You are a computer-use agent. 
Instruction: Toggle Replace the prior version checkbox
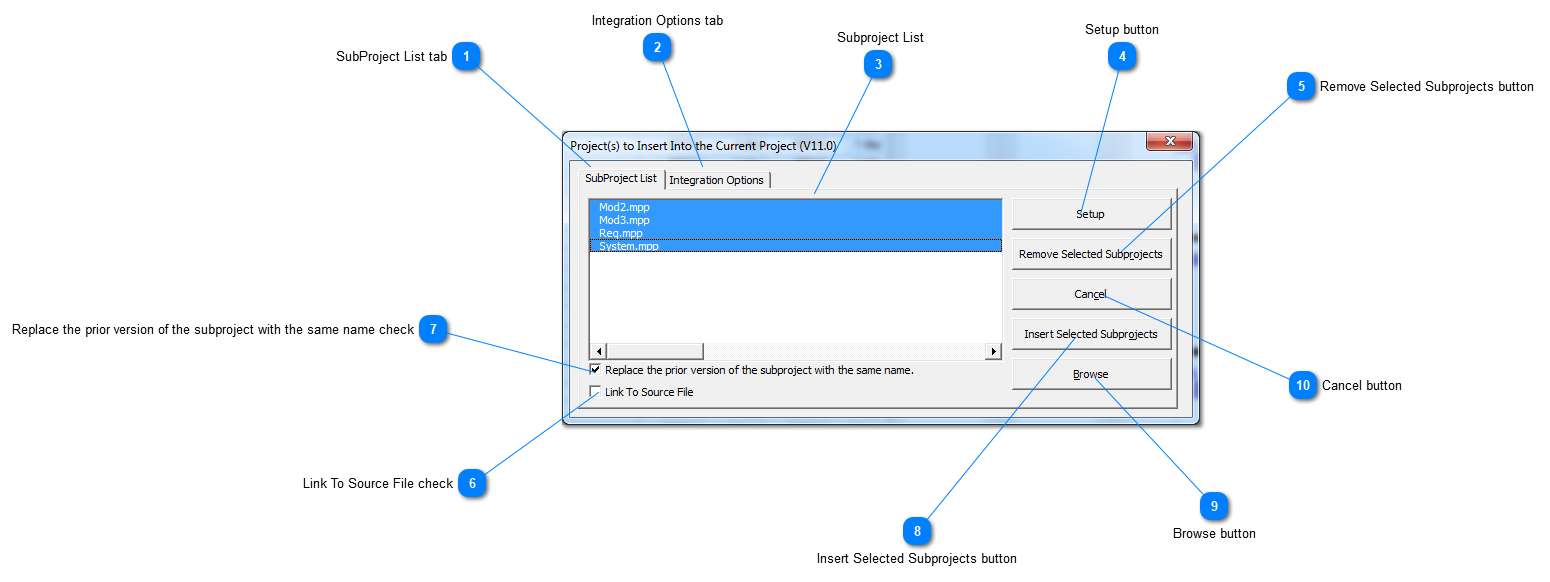[x=596, y=370]
